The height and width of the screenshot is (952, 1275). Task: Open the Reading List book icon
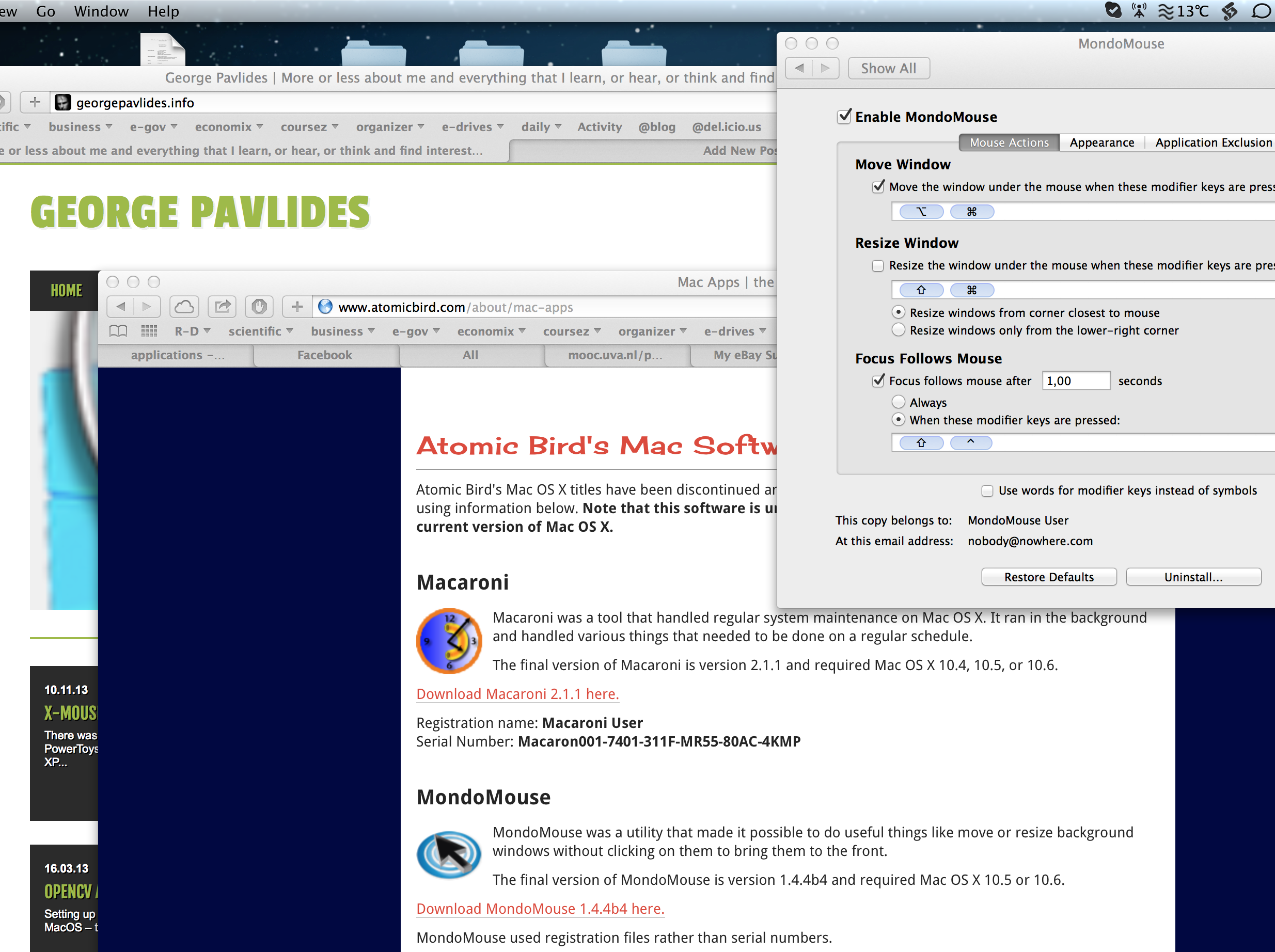[x=118, y=331]
